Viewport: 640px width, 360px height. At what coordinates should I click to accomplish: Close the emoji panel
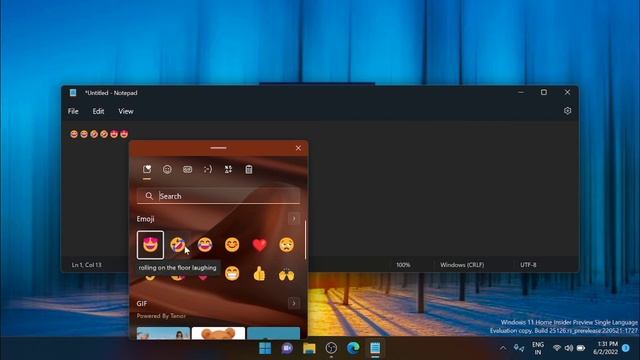pos(298,148)
